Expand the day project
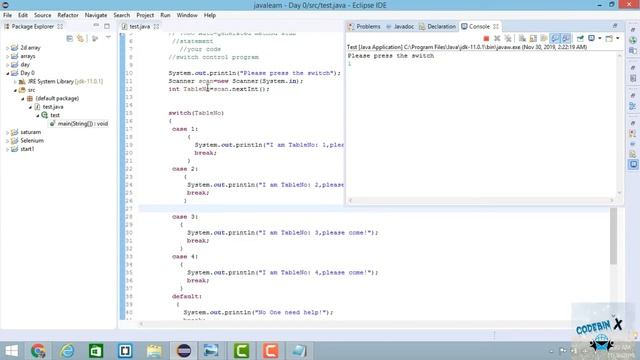This screenshot has width=640, height=360. (x=7, y=65)
